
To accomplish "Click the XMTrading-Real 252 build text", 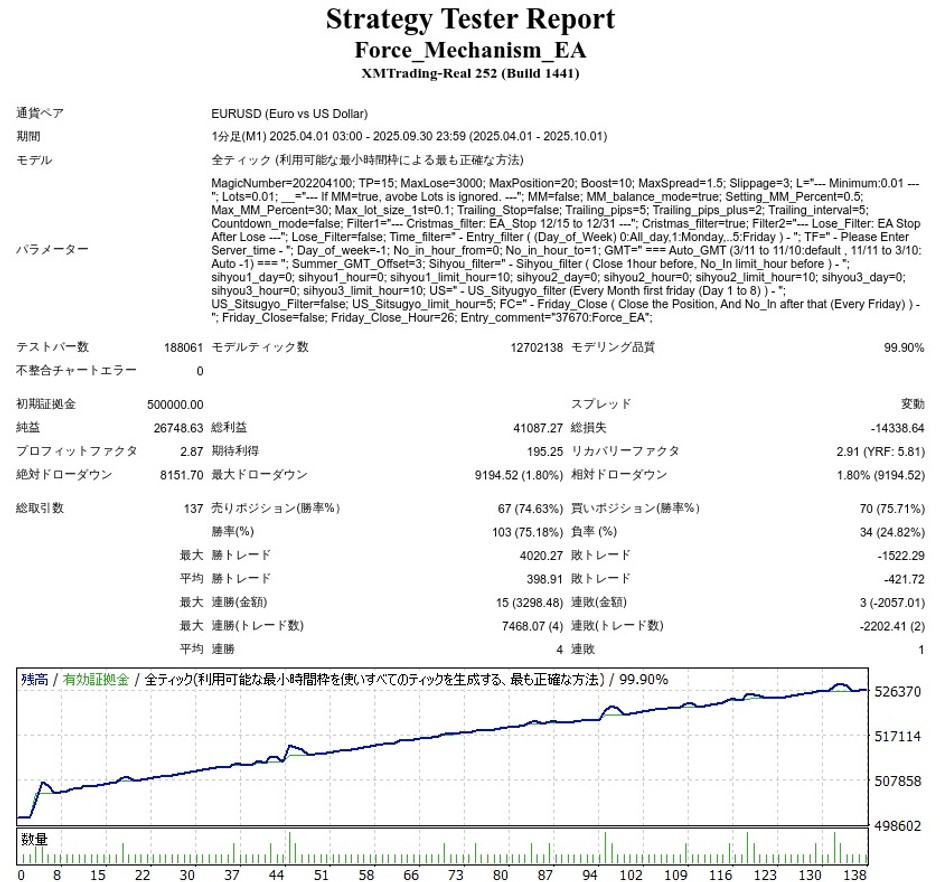I will [x=469, y=74].
